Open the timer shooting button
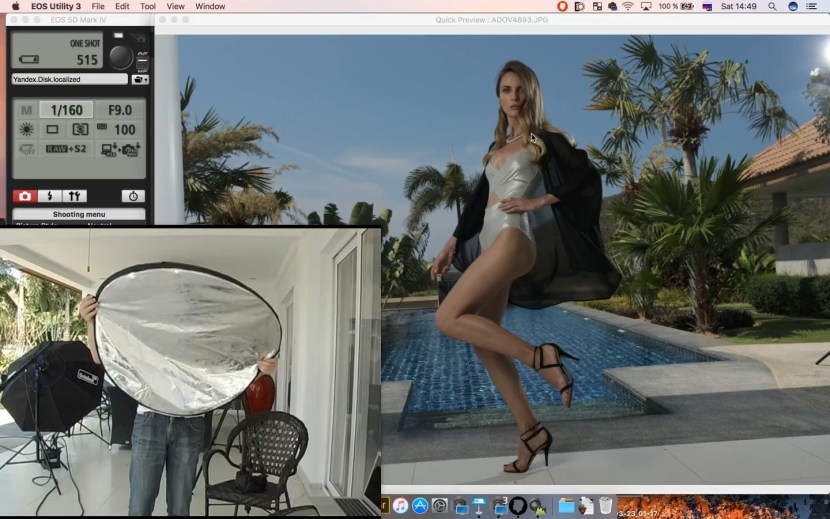Image resolution: width=830 pixels, height=519 pixels. [x=133, y=196]
